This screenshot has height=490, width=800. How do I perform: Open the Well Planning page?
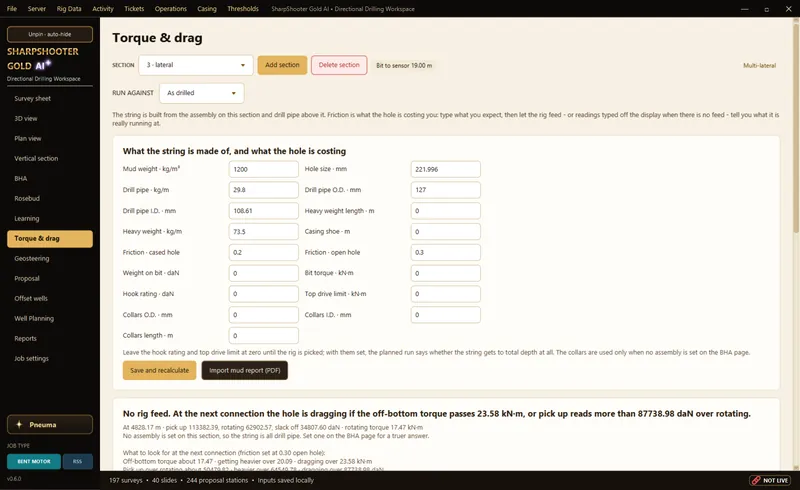pyautogui.click(x=50, y=318)
